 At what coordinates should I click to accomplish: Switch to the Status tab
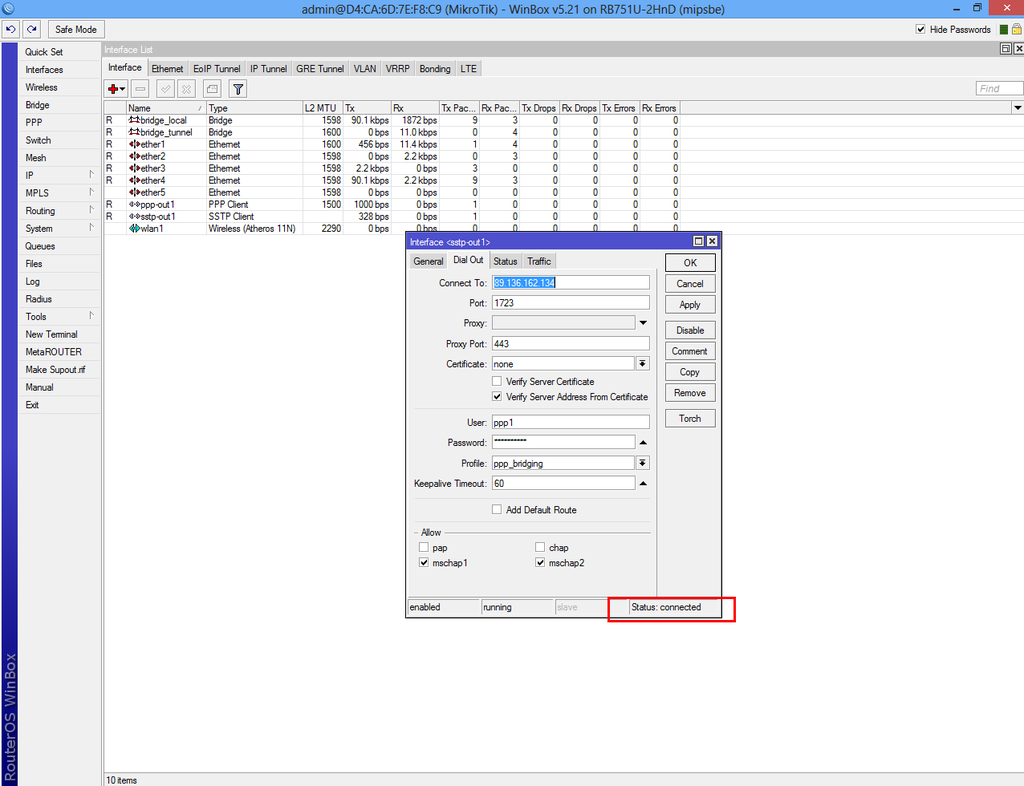[x=505, y=261]
